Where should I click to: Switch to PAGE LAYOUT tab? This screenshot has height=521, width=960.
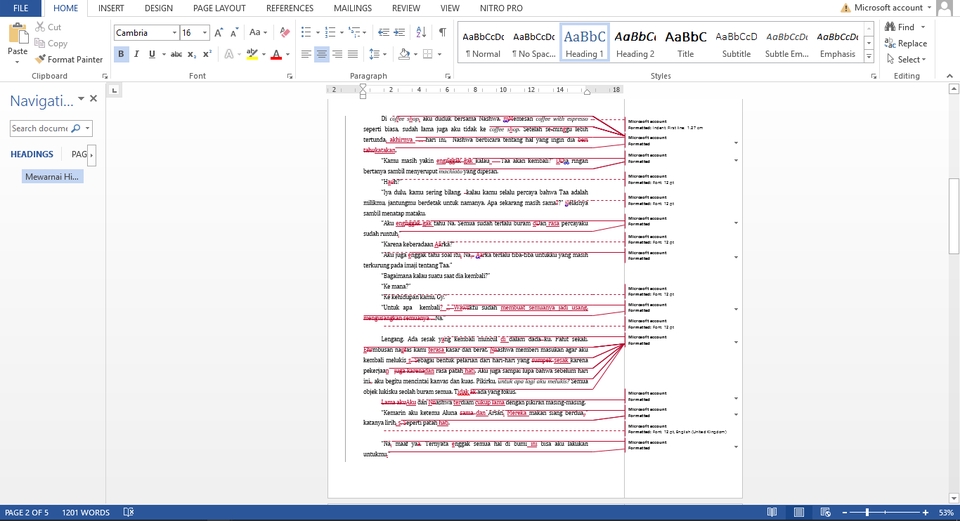219,8
